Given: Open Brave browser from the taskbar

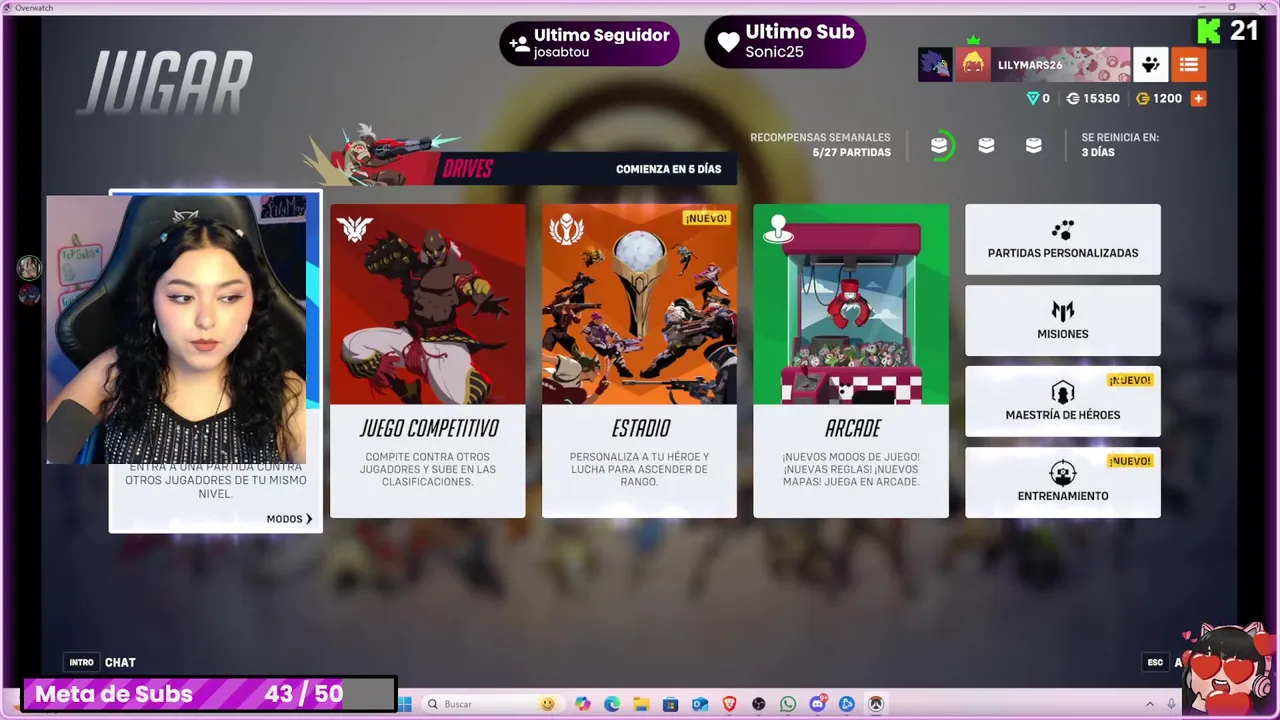Looking at the screenshot, I should (729, 704).
